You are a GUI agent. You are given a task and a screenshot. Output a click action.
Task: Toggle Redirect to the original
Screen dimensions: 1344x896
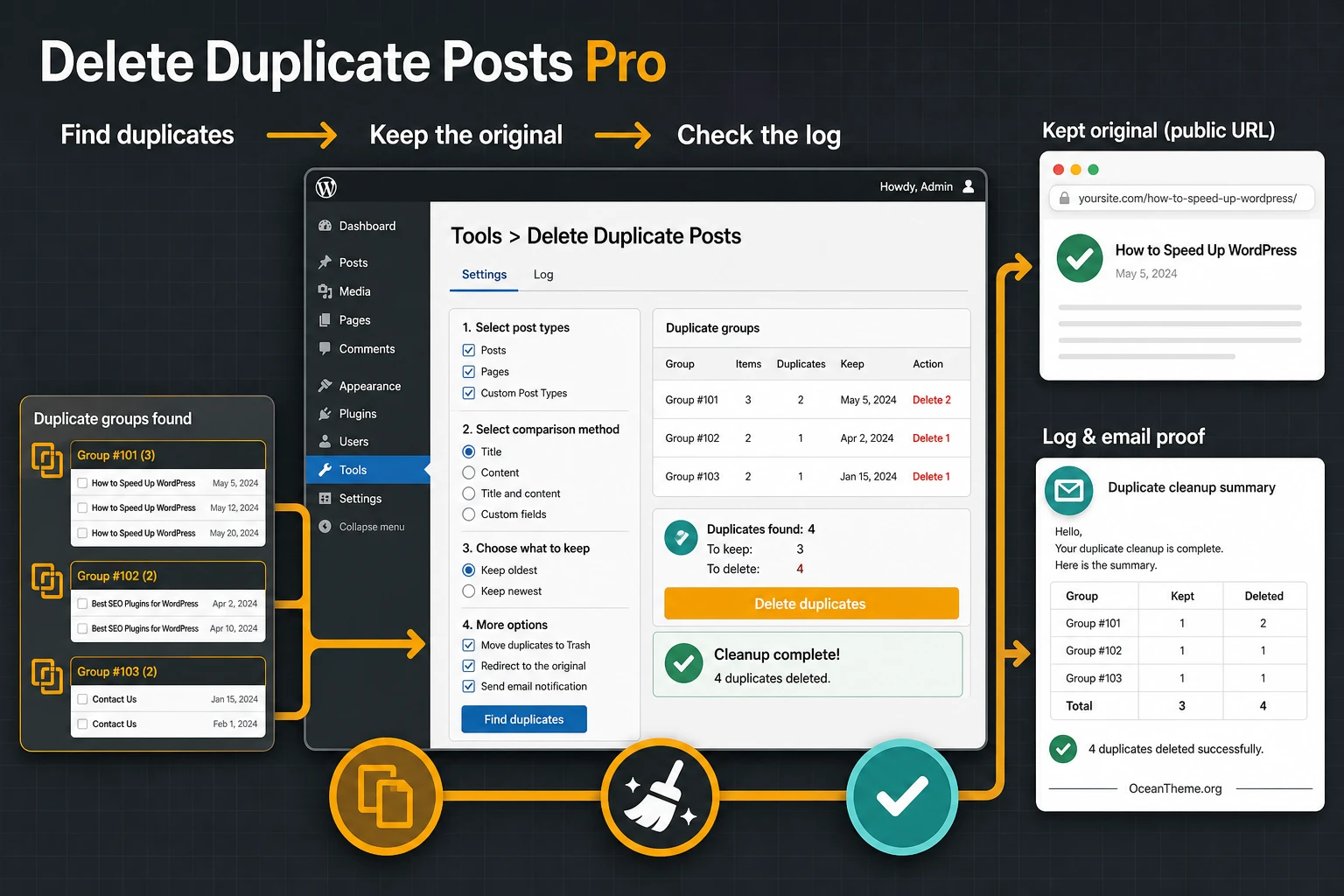coord(469,666)
